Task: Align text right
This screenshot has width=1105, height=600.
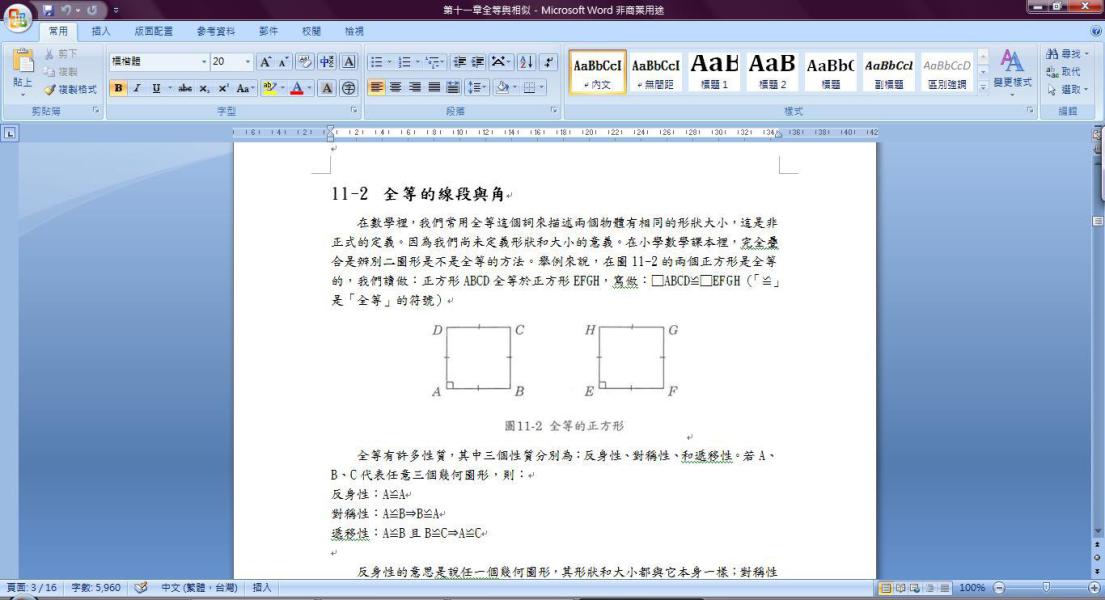Action: pos(415,87)
